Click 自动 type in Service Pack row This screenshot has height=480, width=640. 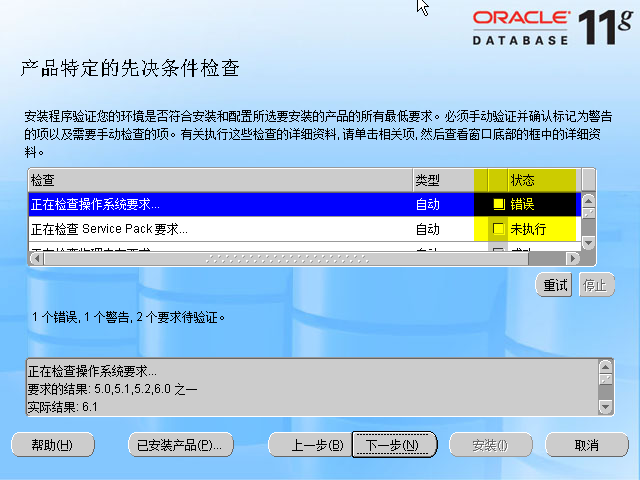click(427, 229)
